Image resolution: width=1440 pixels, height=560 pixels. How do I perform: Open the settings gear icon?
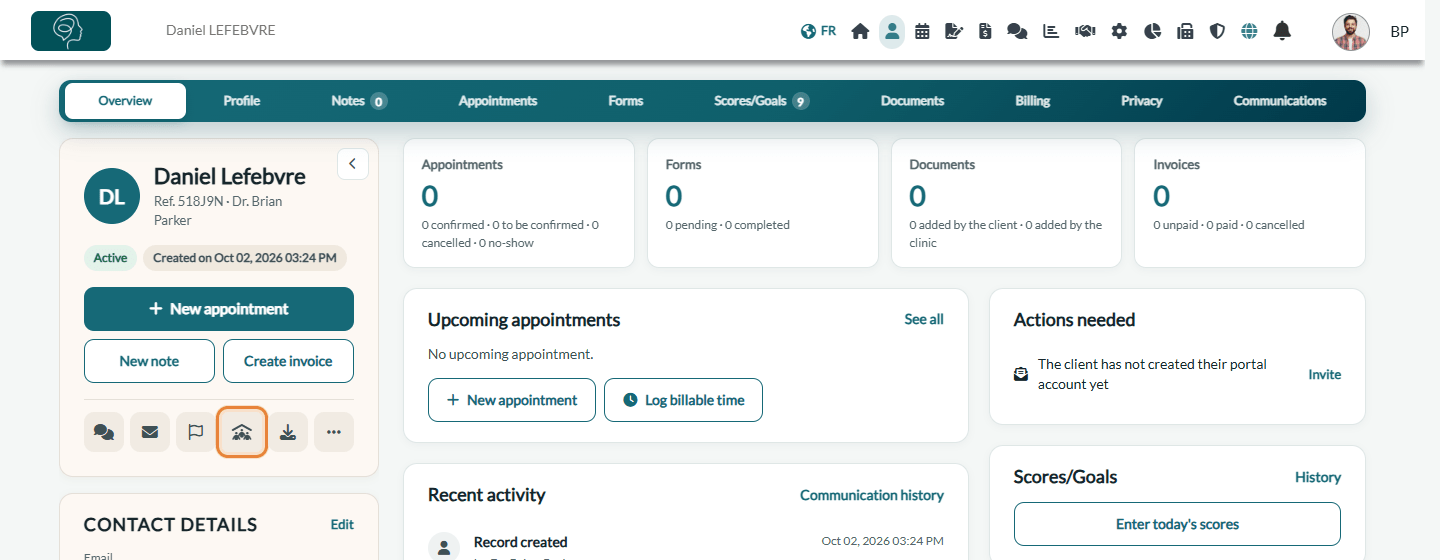pos(1119,31)
